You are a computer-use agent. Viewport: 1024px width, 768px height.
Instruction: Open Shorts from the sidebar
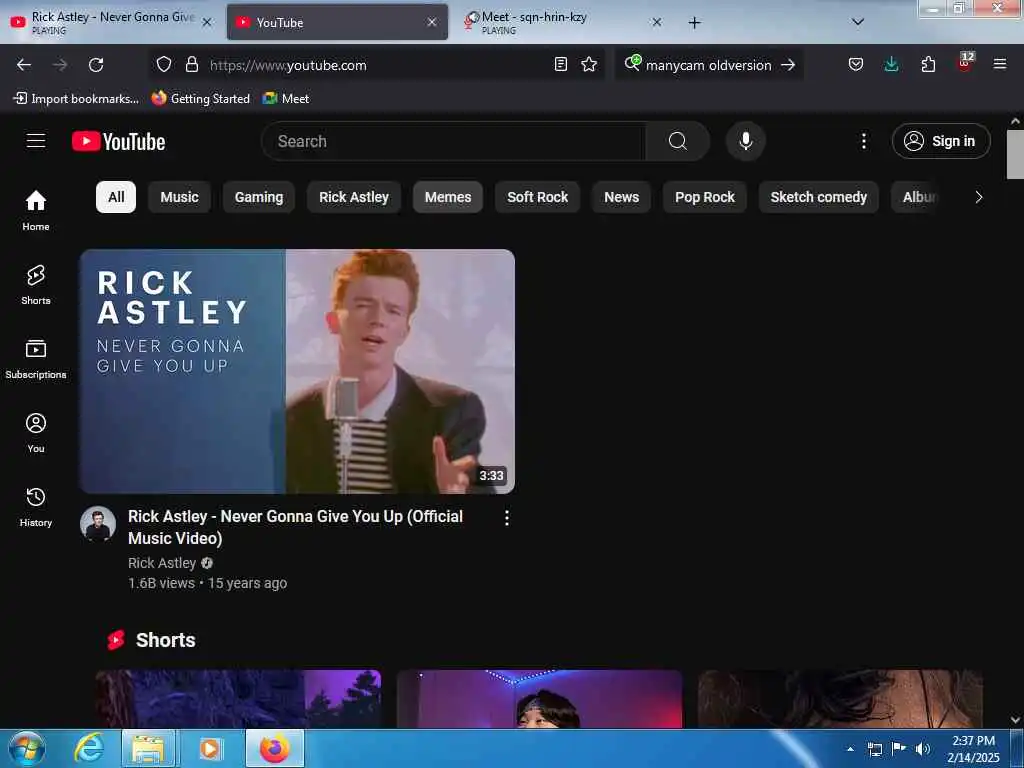coord(36,284)
